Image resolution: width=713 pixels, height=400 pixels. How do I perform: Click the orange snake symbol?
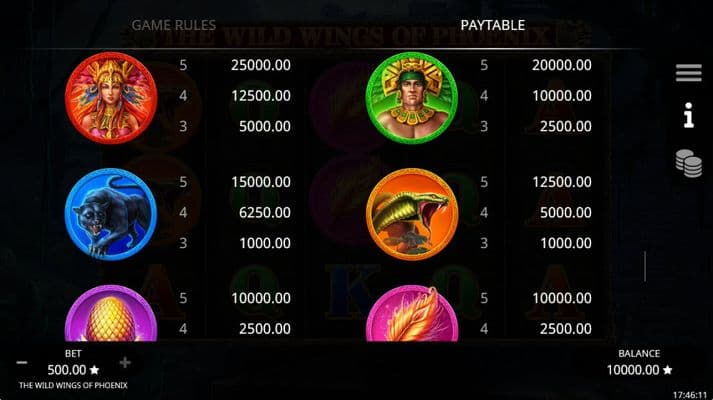point(412,214)
